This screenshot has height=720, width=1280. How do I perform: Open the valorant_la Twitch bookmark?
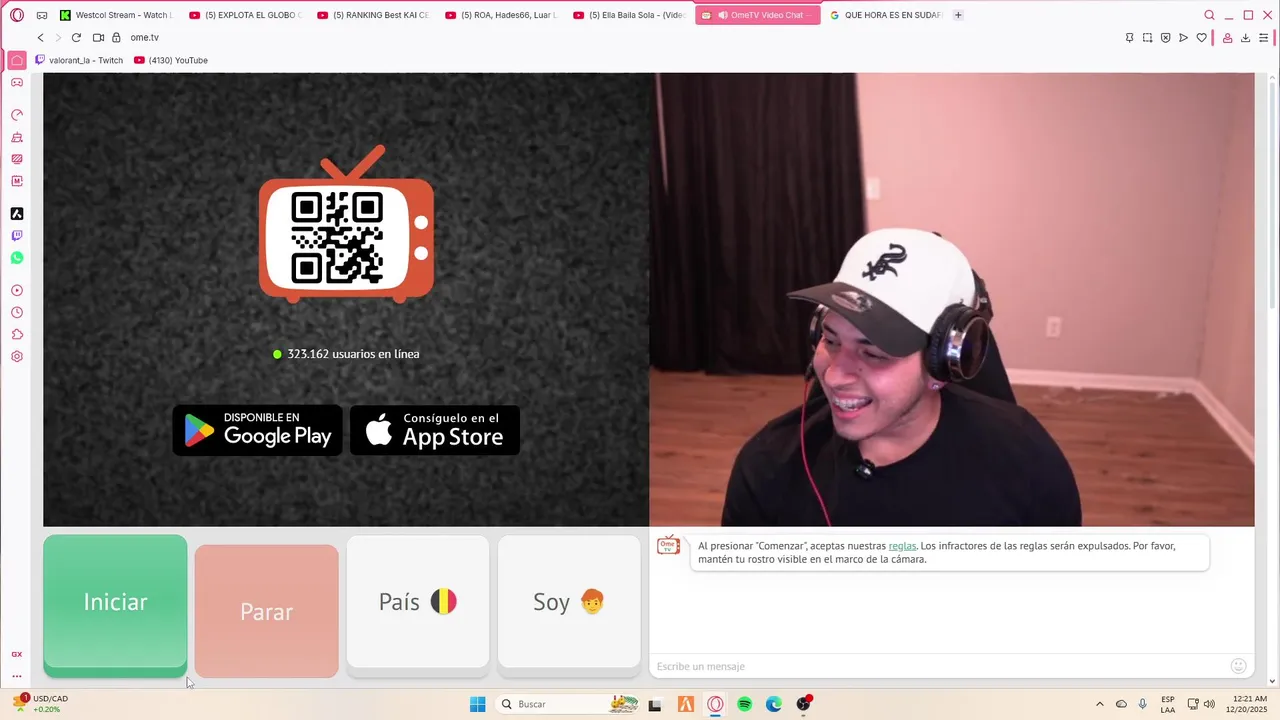79,60
